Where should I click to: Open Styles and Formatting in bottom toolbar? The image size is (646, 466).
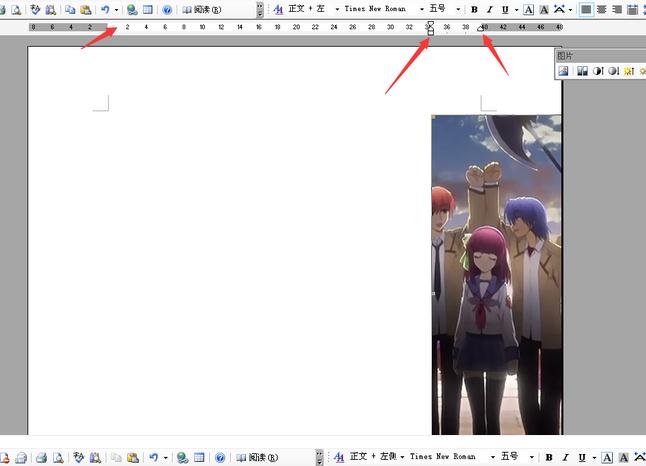point(339,457)
